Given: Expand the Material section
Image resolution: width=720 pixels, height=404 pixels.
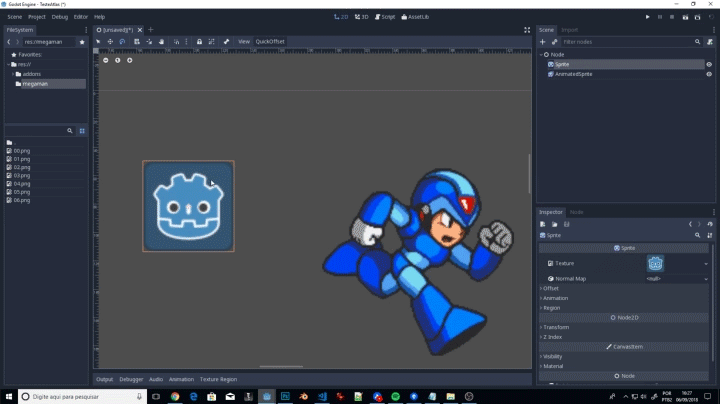Looking at the screenshot, I should 551,366.
